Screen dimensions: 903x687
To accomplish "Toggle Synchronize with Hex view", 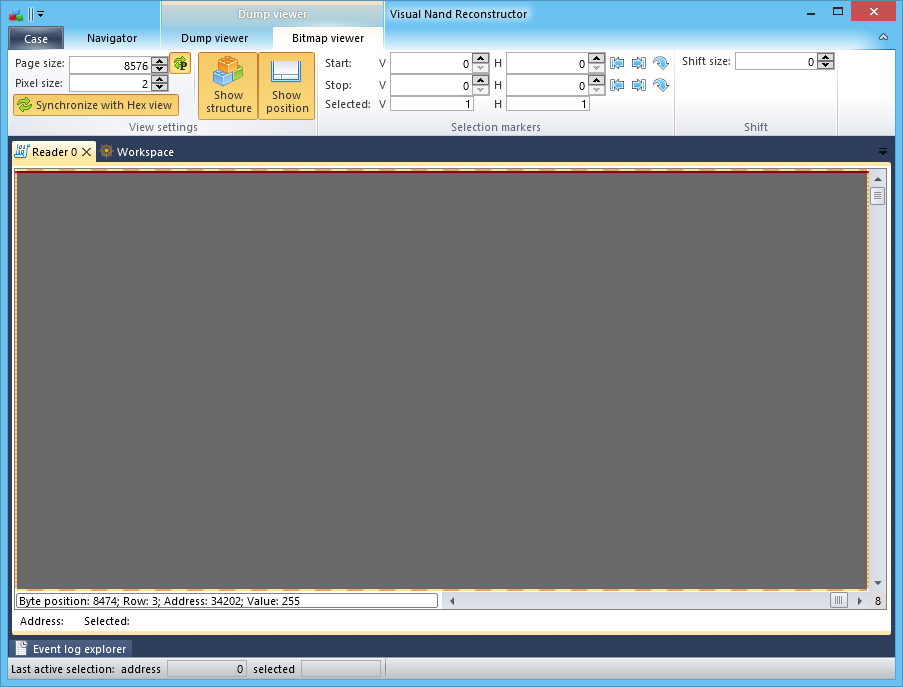I will pyautogui.click(x=96, y=105).
